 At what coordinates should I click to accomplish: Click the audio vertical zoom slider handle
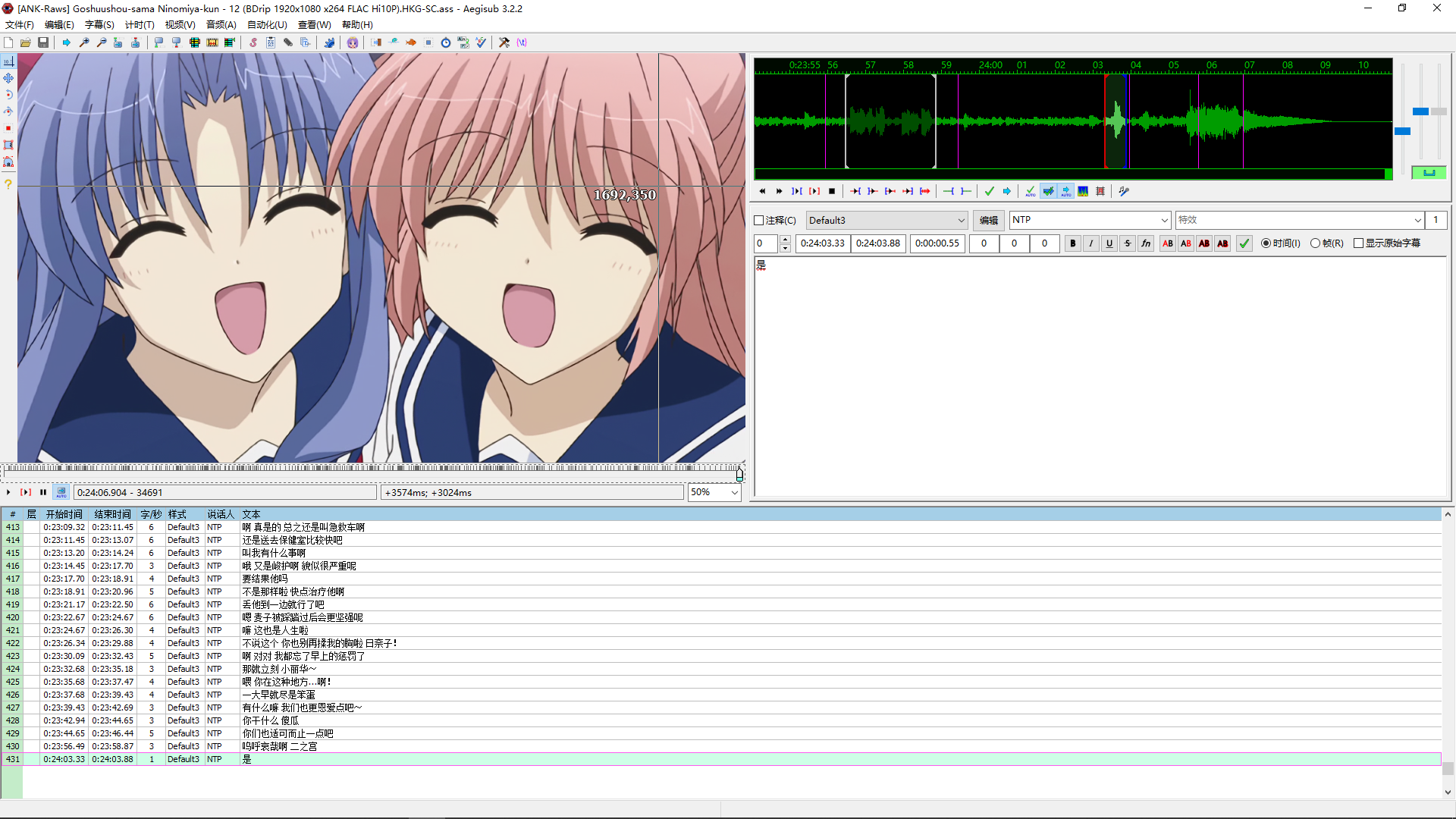1421,111
